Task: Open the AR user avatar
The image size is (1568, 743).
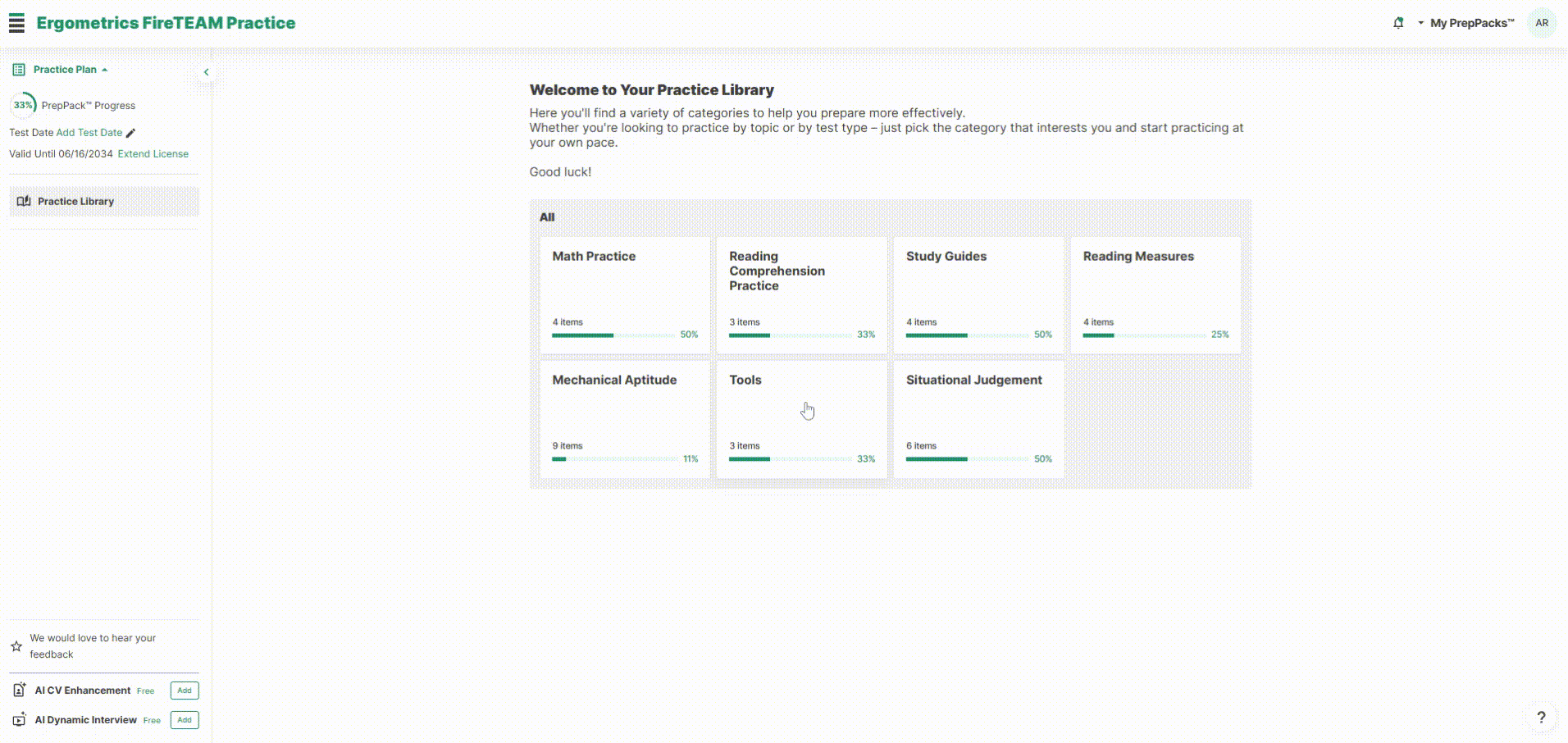Action: click(1541, 23)
